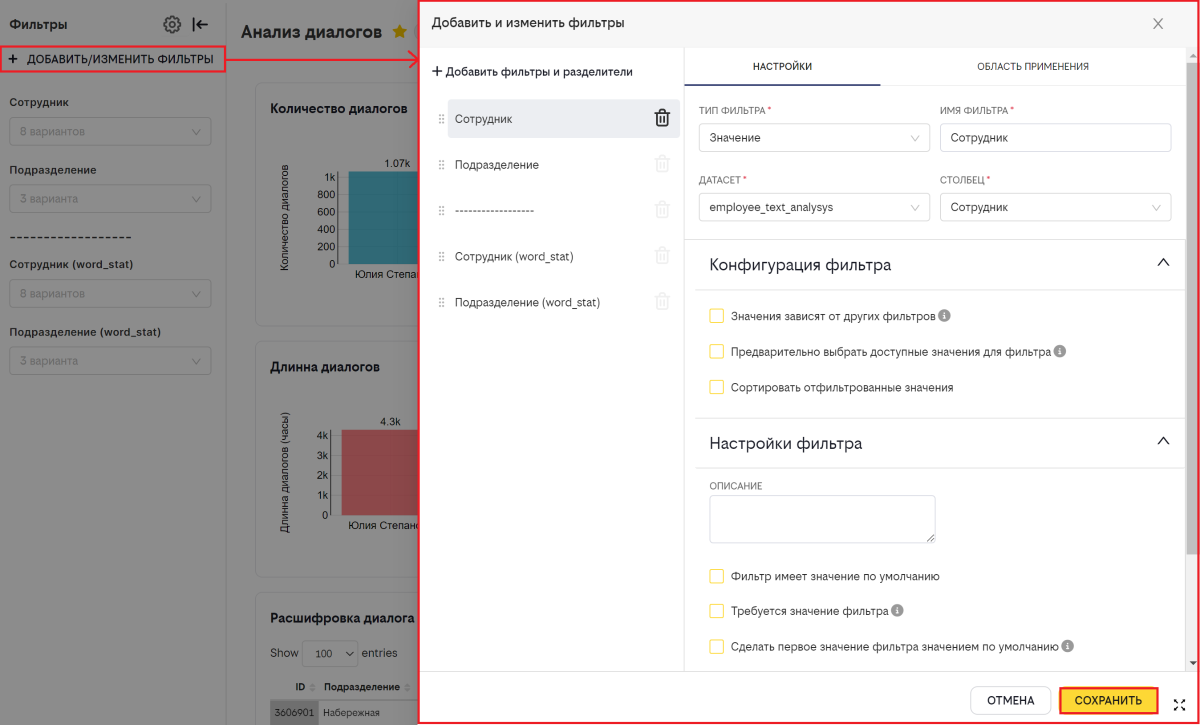Open filter settings gear icon

(x=172, y=24)
